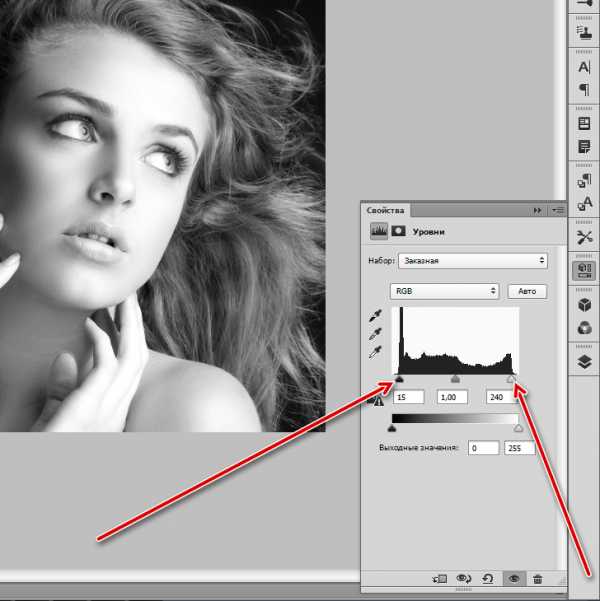Open the Notes panel icon with page

click(x=584, y=124)
